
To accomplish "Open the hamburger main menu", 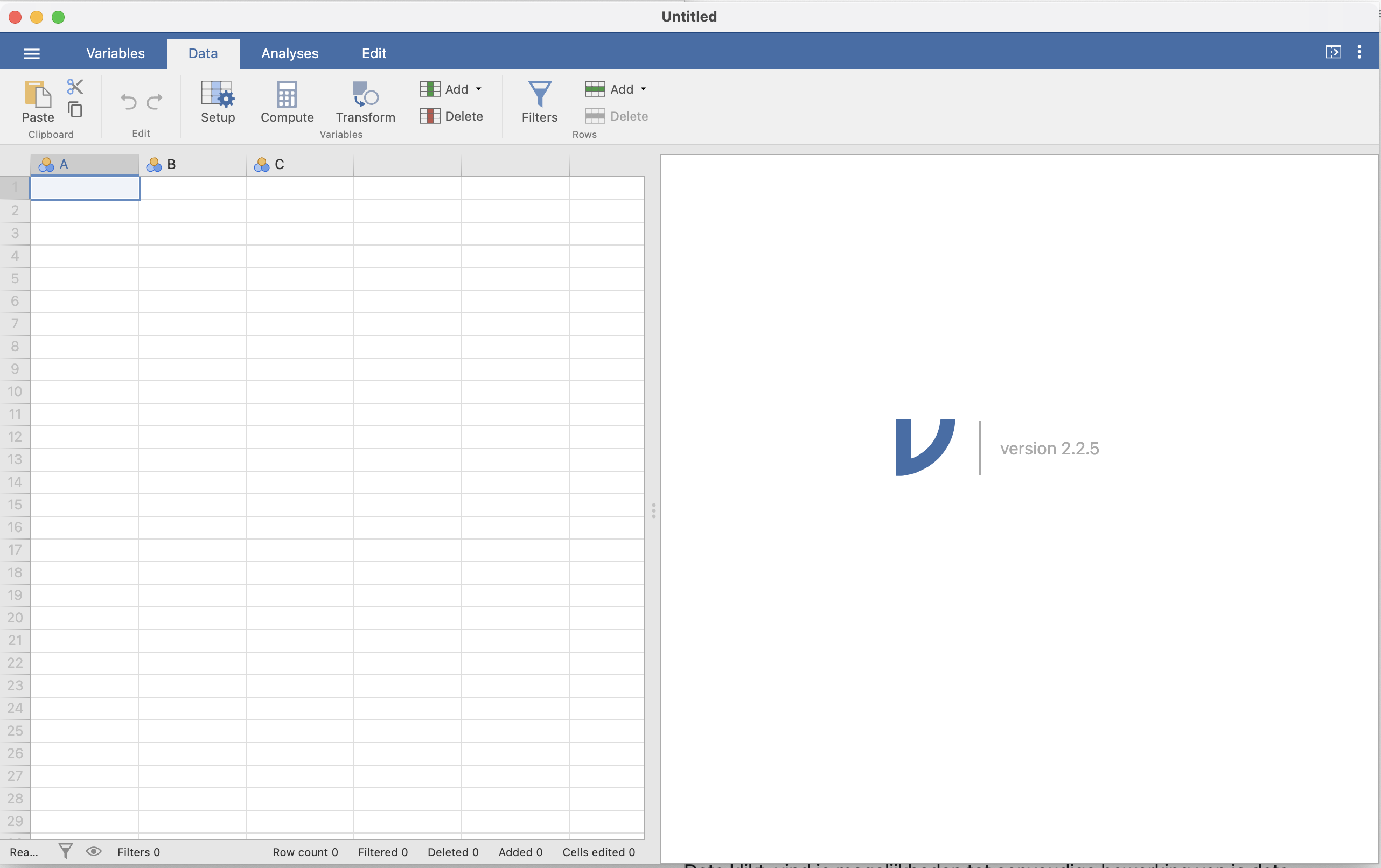I will [x=32, y=54].
